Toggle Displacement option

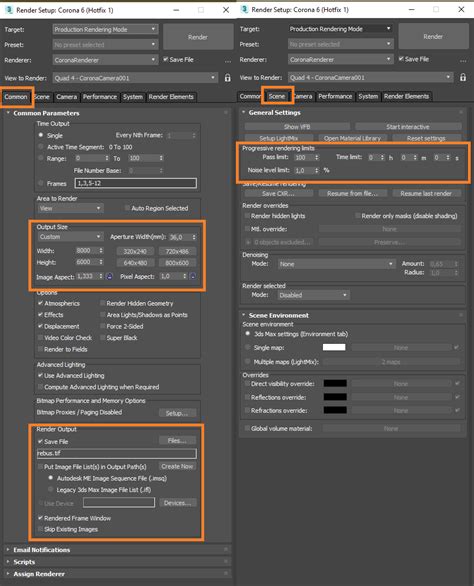coord(40,326)
